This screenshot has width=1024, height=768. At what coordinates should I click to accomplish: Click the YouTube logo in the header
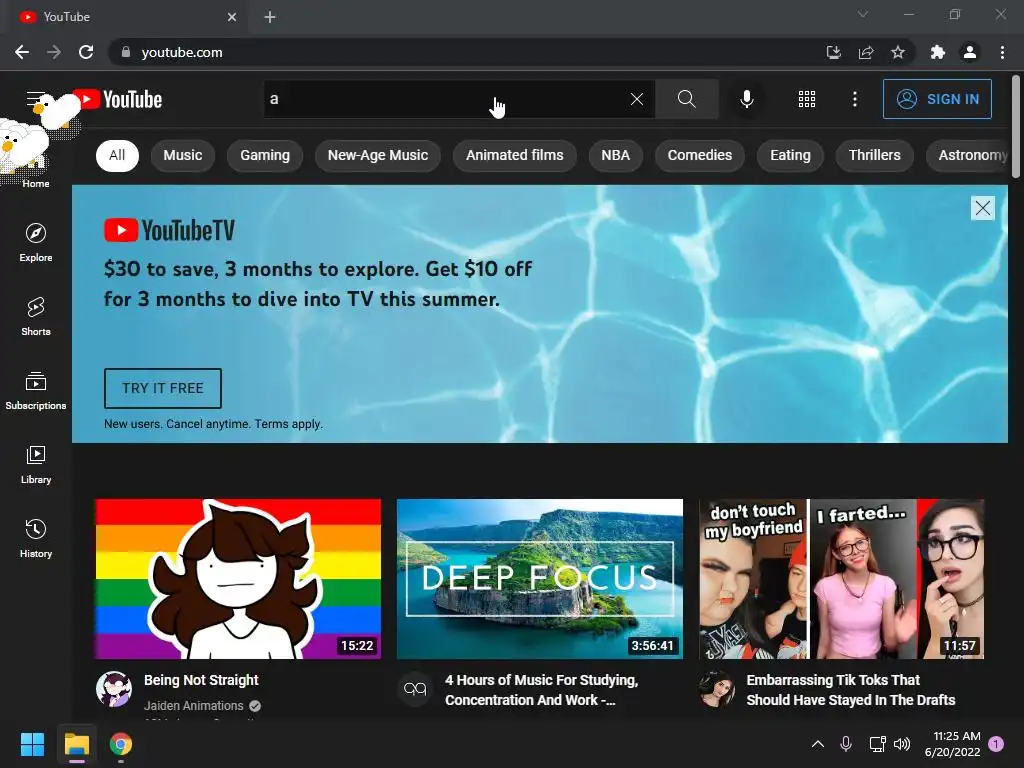pos(118,99)
